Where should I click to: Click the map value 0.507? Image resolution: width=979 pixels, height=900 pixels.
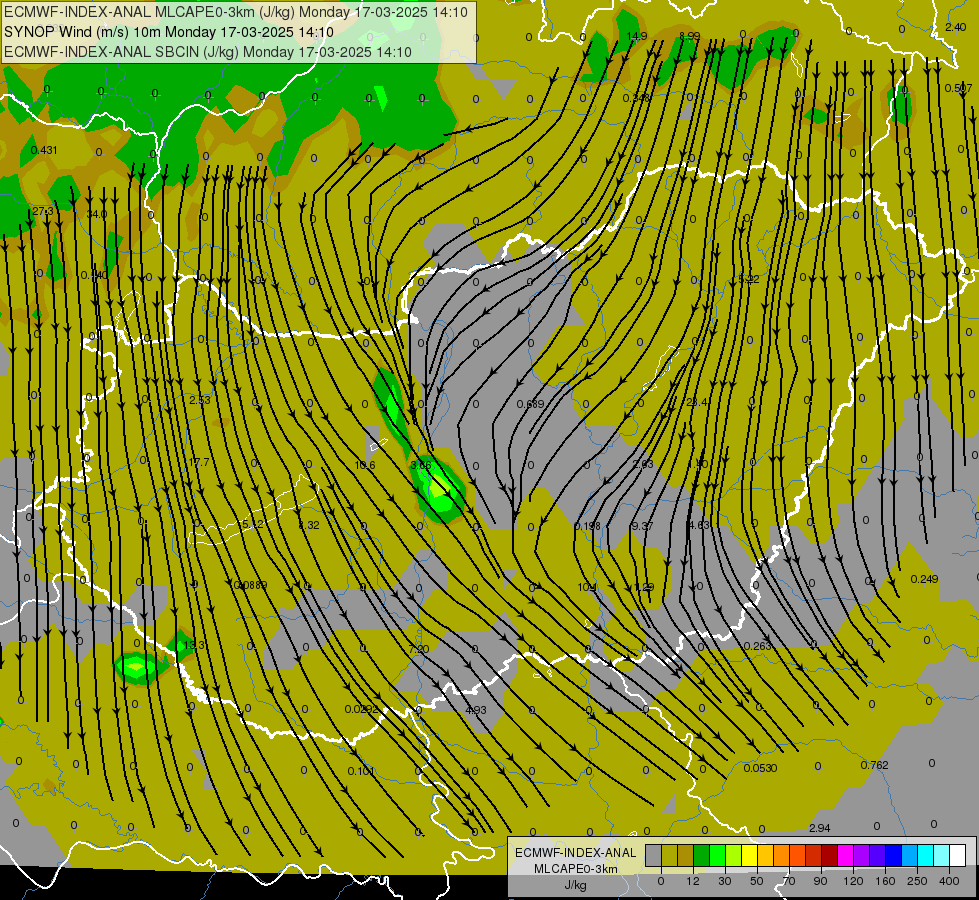click(x=958, y=88)
